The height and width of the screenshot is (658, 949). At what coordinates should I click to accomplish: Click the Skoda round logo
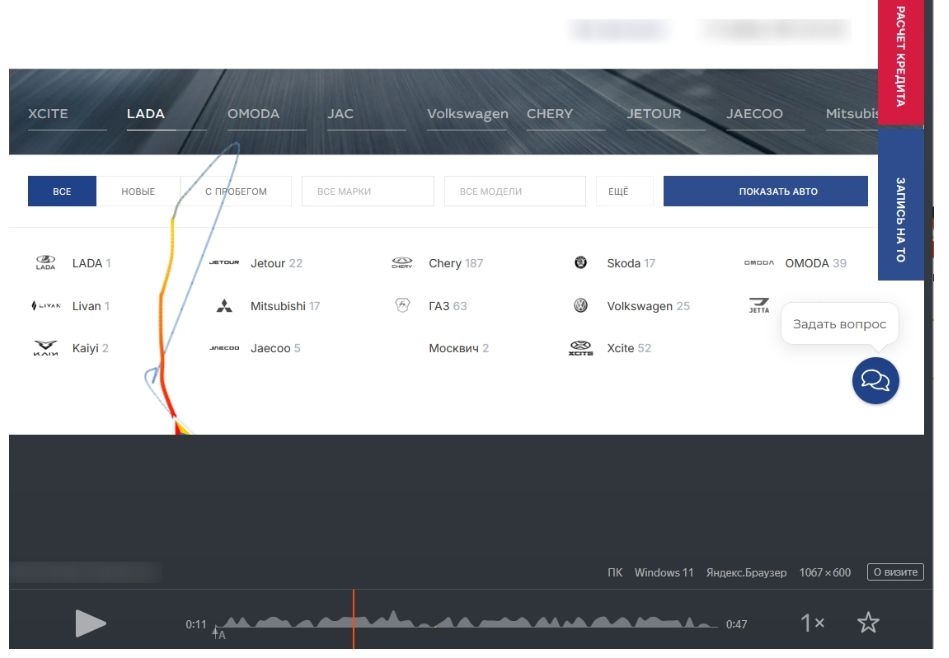coord(580,263)
